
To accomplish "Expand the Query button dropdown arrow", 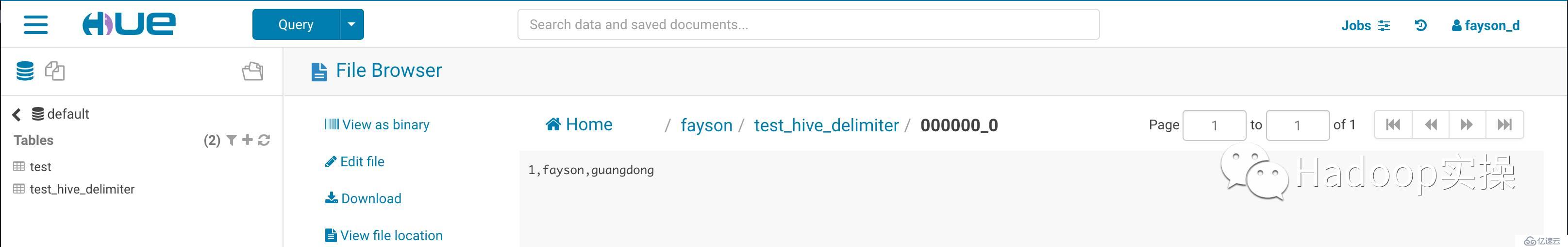I will coord(351,24).
